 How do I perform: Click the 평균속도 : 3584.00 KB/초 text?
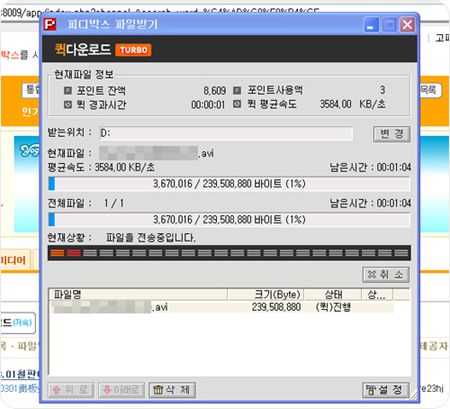pyautogui.click(x=101, y=167)
